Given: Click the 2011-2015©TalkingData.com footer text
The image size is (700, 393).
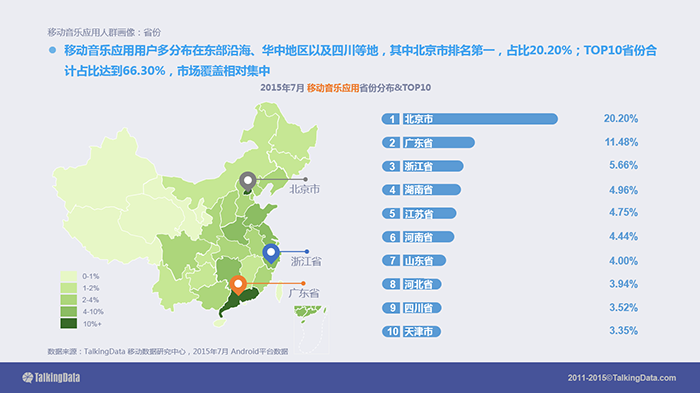Looking at the screenshot, I should pos(622,378).
